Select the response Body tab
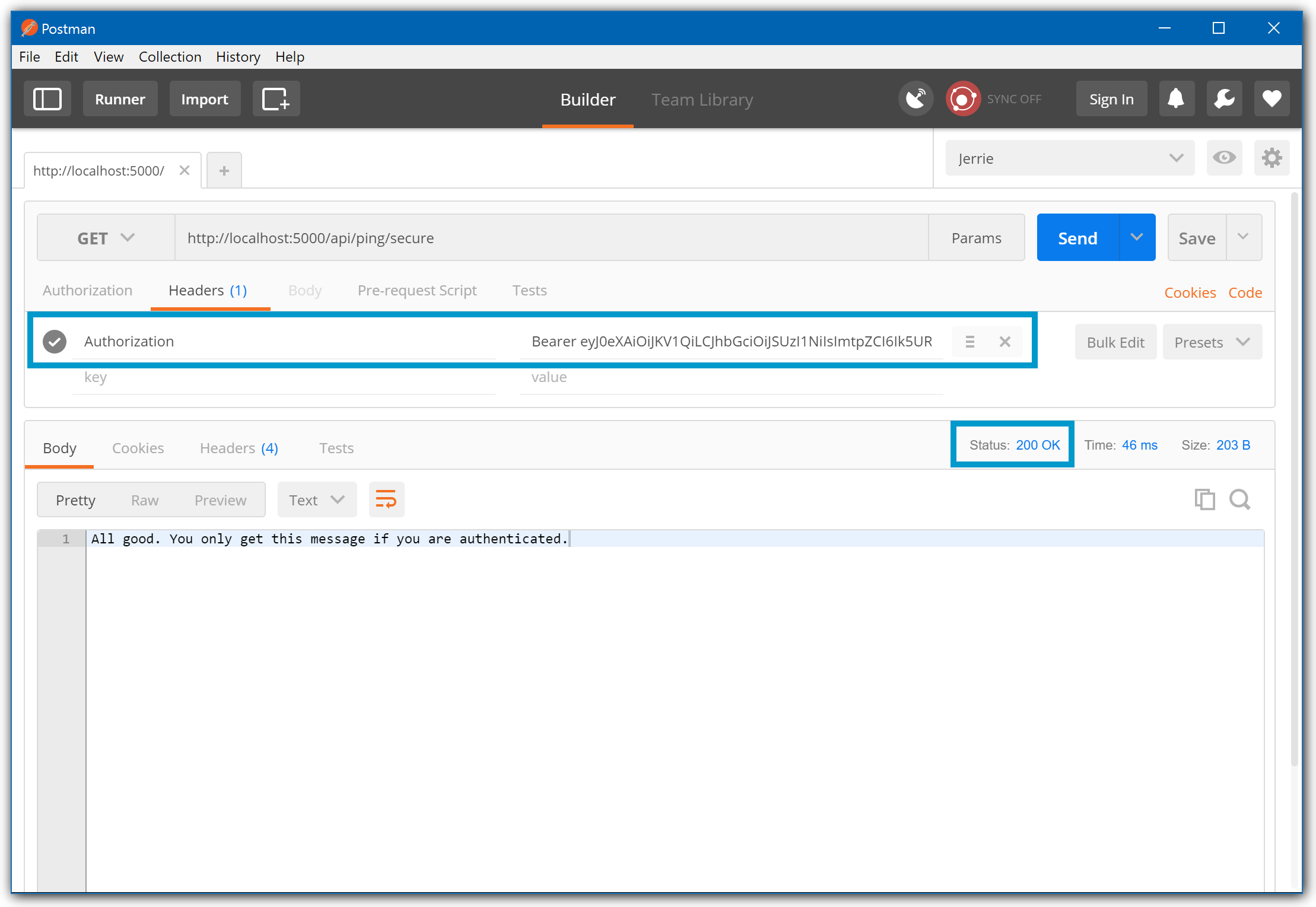1316x907 pixels. (x=59, y=448)
